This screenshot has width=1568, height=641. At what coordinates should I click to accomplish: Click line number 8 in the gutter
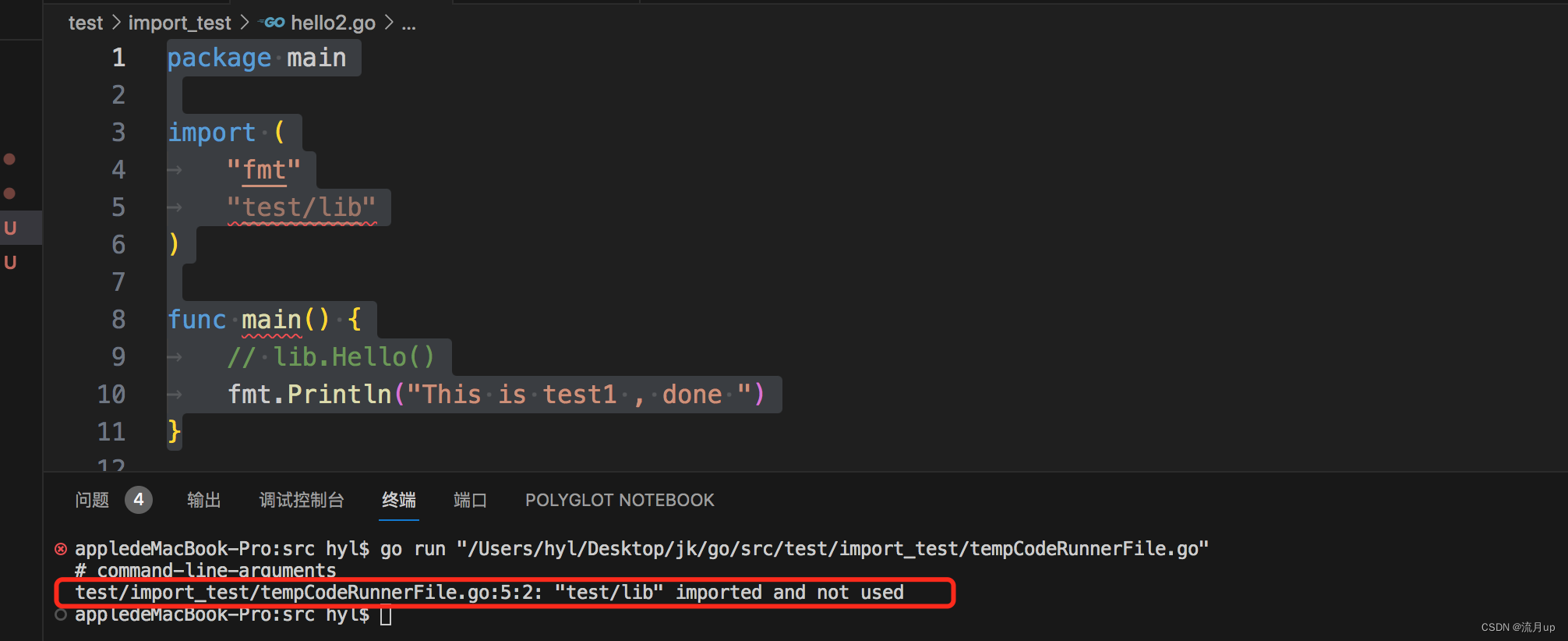click(118, 320)
